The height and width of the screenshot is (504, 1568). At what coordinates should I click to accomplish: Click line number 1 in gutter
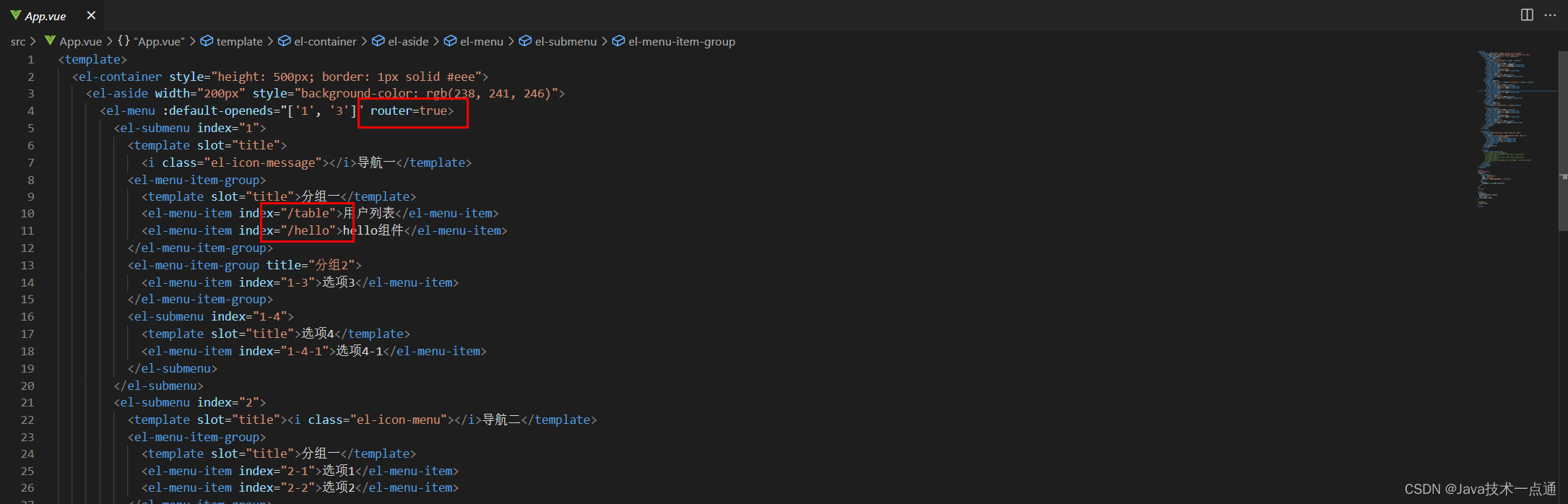31,59
